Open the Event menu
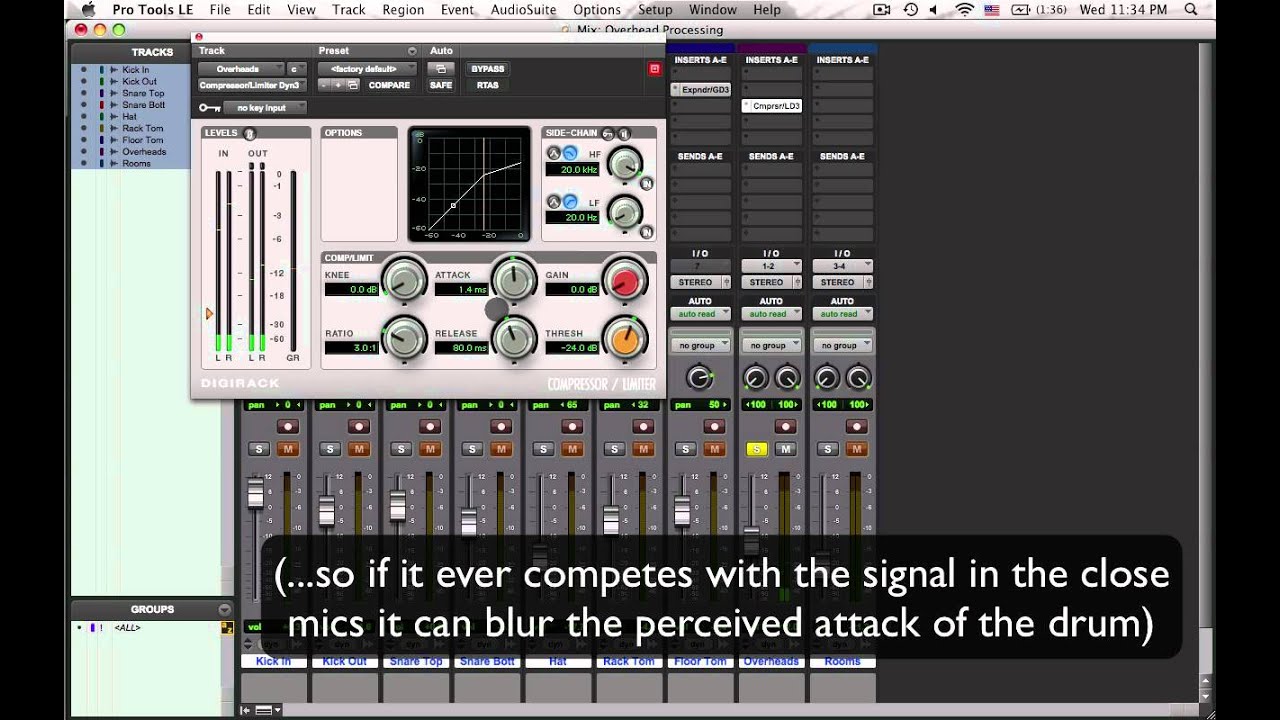 (x=458, y=9)
